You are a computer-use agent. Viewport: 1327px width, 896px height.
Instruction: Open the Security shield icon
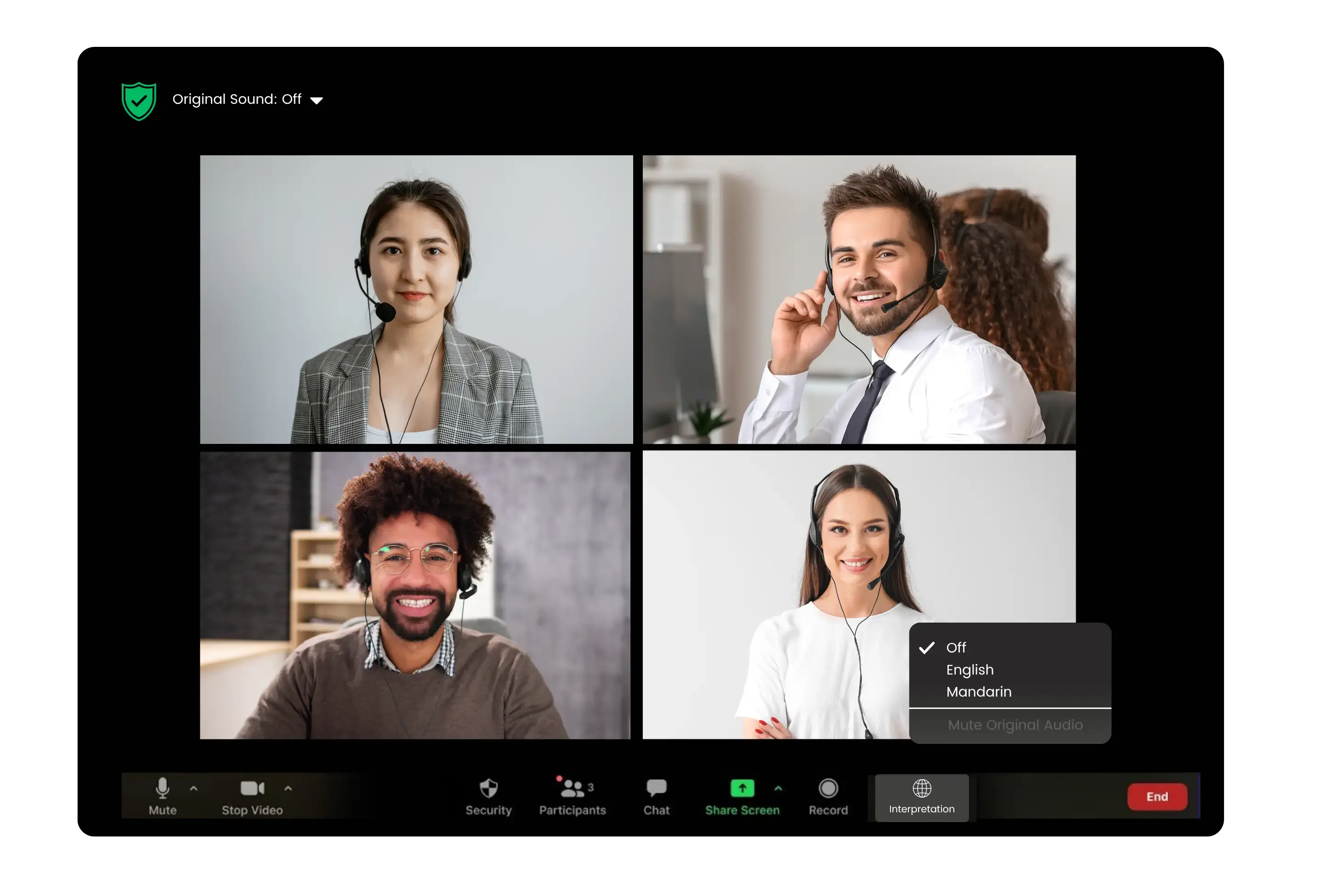tap(489, 788)
